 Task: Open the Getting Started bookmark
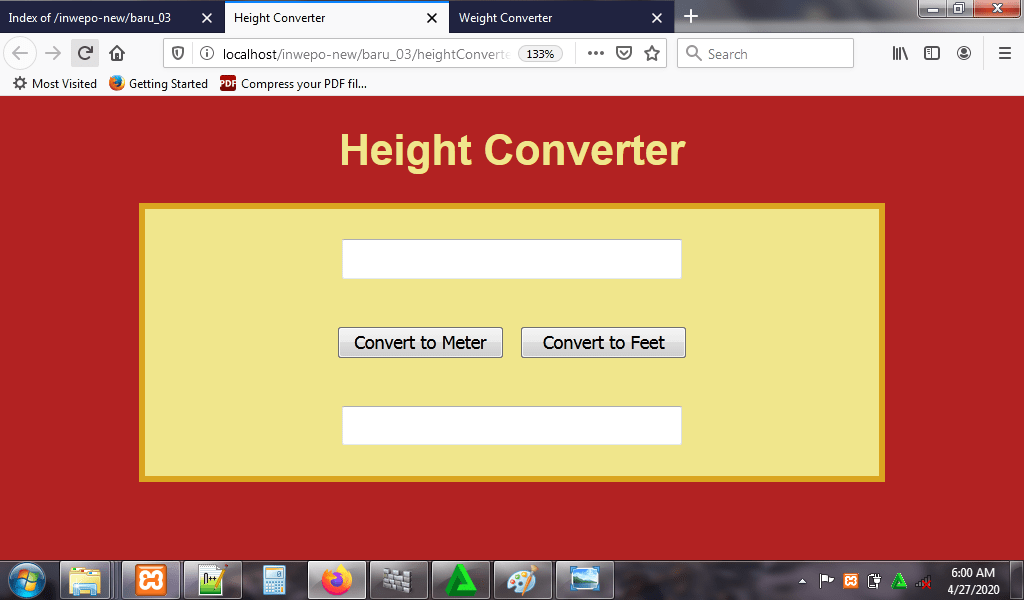(x=159, y=84)
